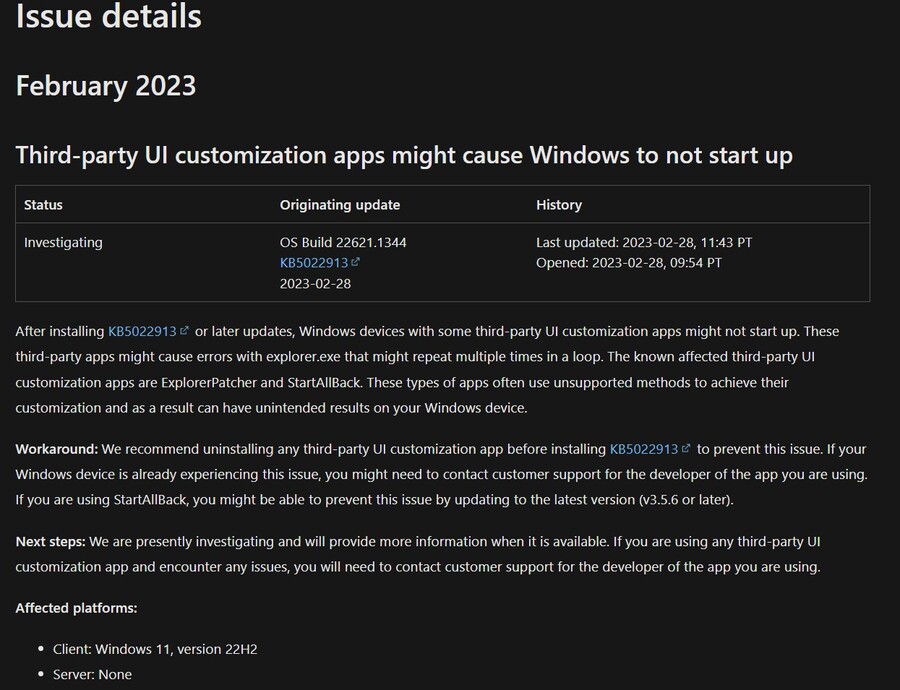This screenshot has width=900, height=690.
Task: Select the OS Build 22621.1344 text
Action: pyautogui.click(x=343, y=242)
